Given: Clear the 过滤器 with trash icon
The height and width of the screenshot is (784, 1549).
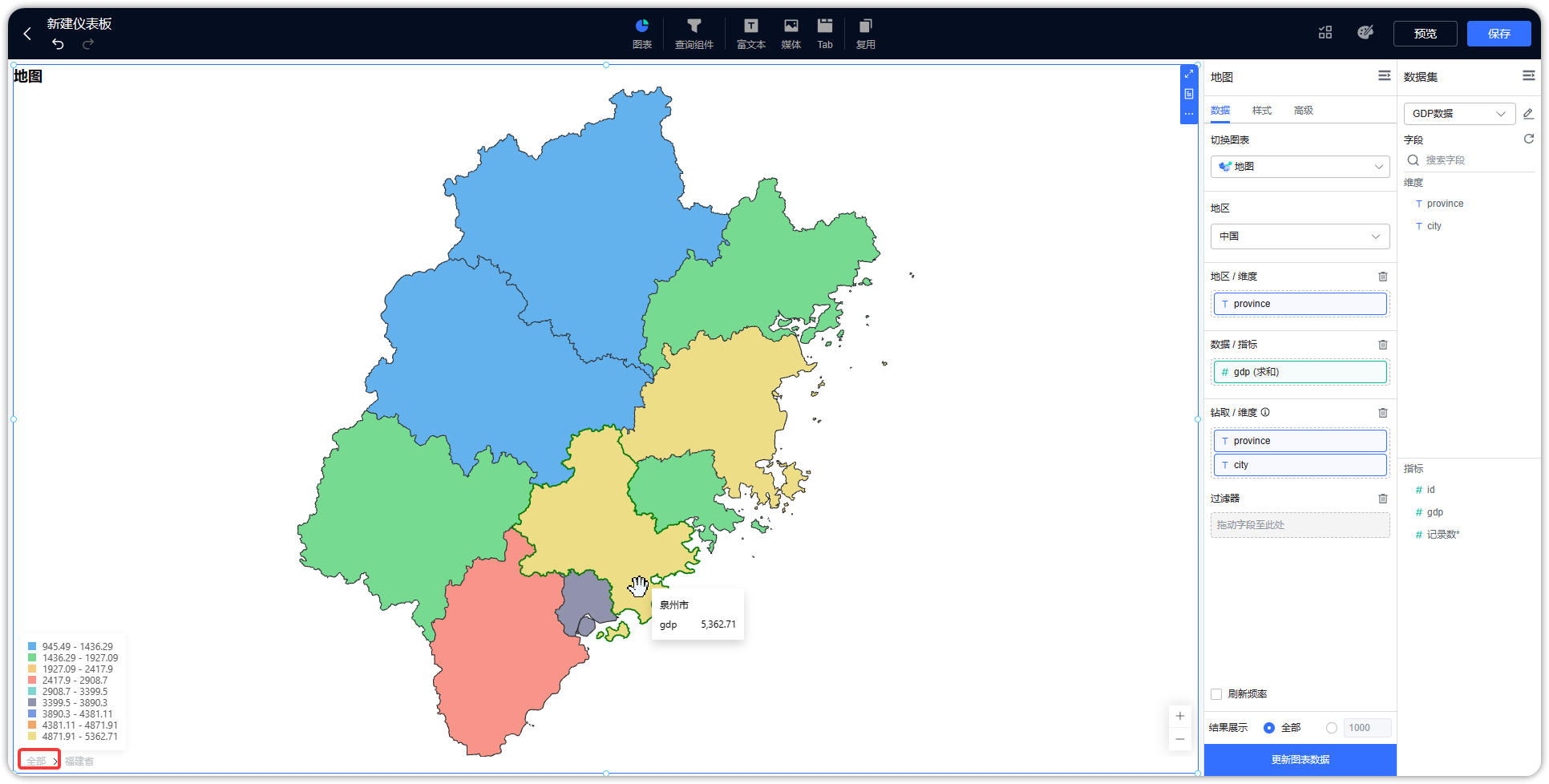Looking at the screenshot, I should pyautogui.click(x=1383, y=499).
